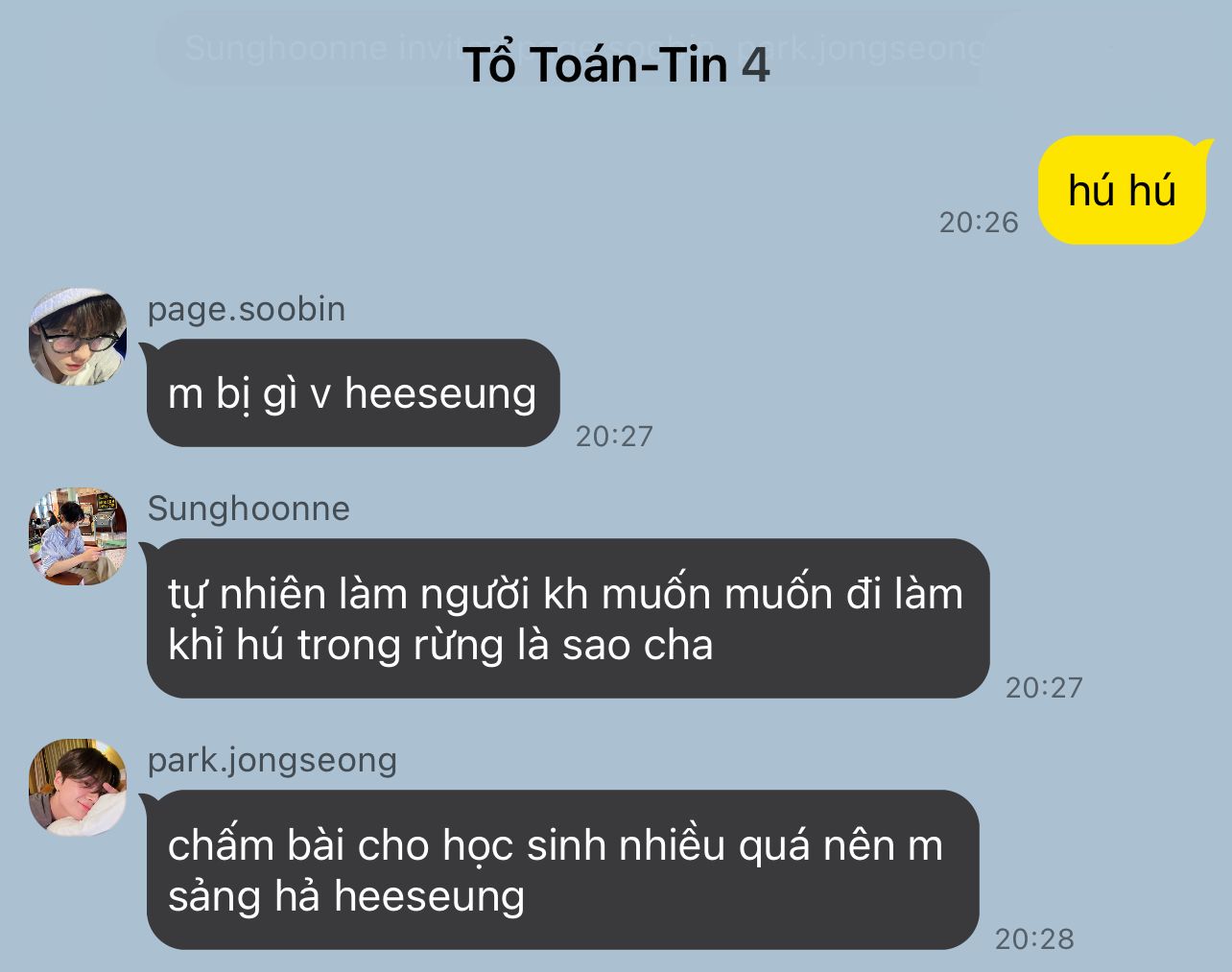Tap the 20:26 timestamp beside 'hú hú'

pos(979,223)
